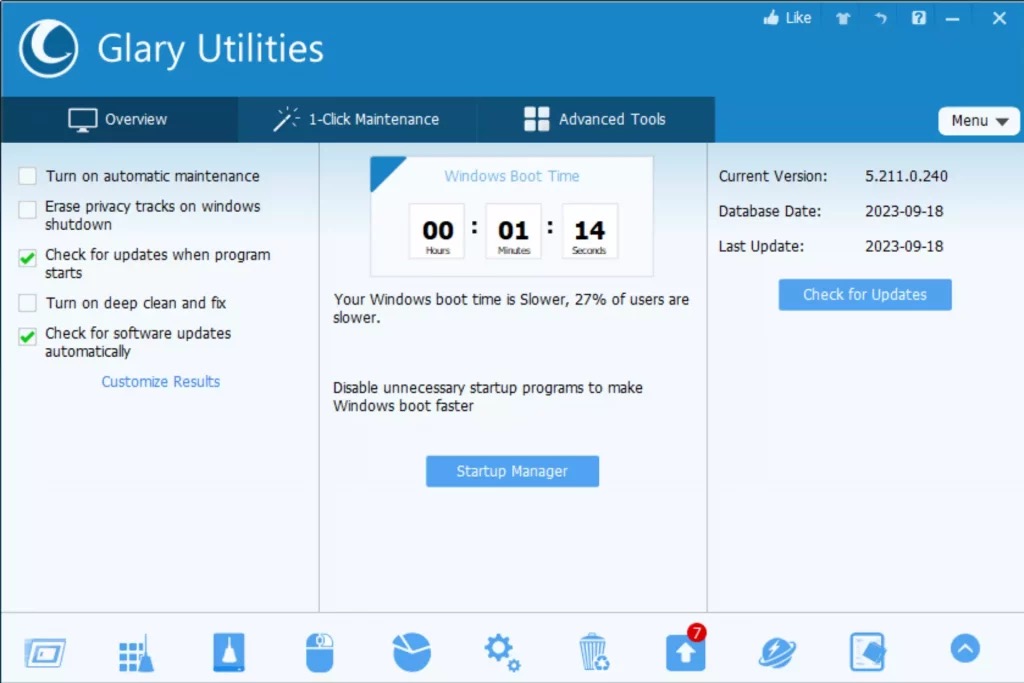This screenshot has height=683, width=1024.
Task: Click the Windows Boot Time heading
Action: pyautogui.click(x=512, y=176)
